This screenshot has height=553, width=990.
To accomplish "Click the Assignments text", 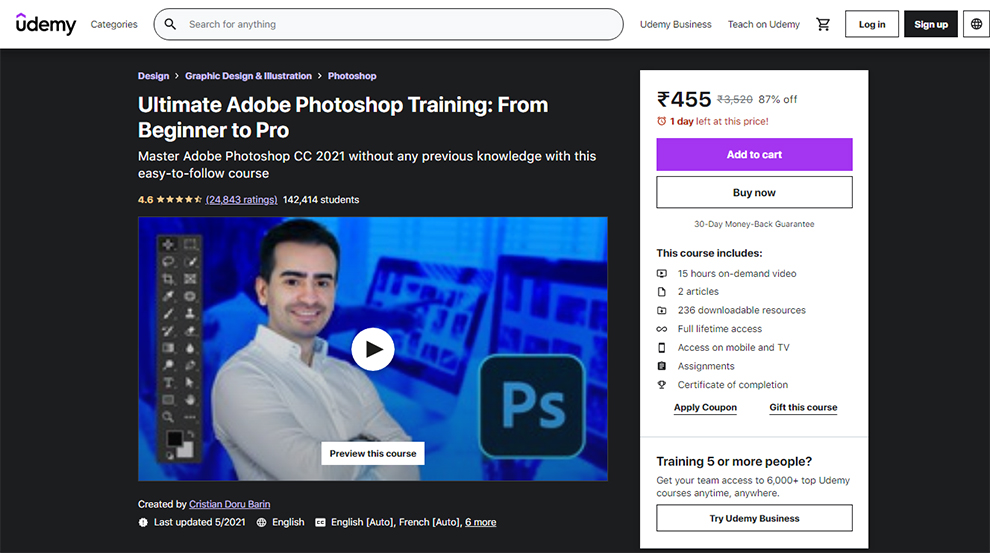I will point(706,366).
